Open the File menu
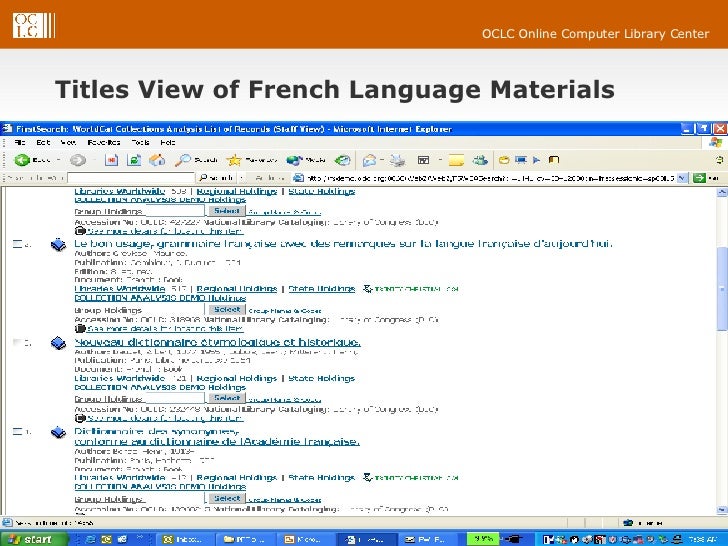Viewport: 728px width, 546px height. click(x=20, y=142)
